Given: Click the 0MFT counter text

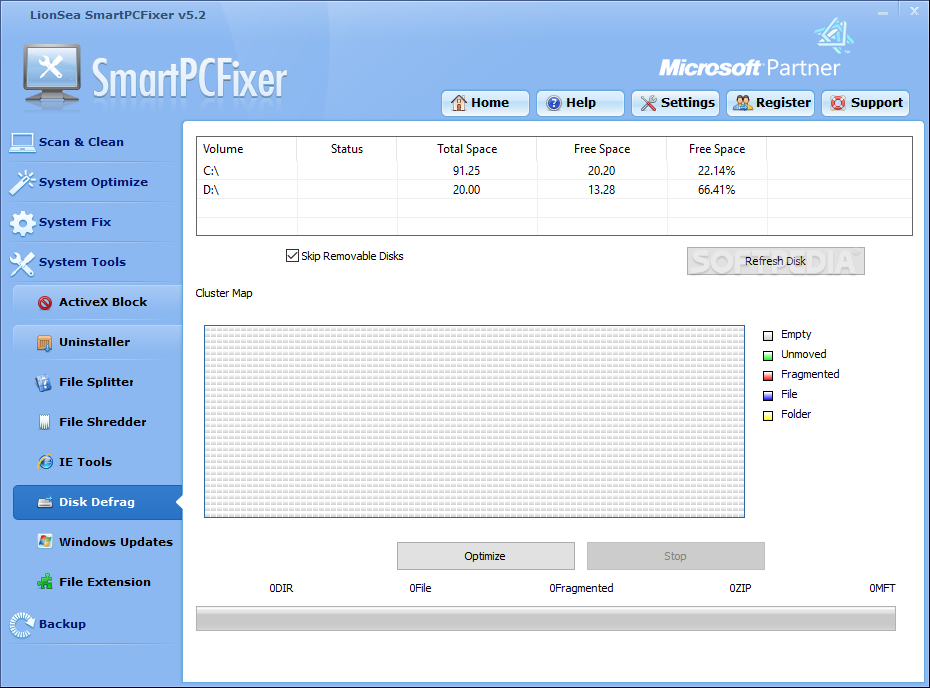Looking at the screenshot, I should tap(883, 588).
